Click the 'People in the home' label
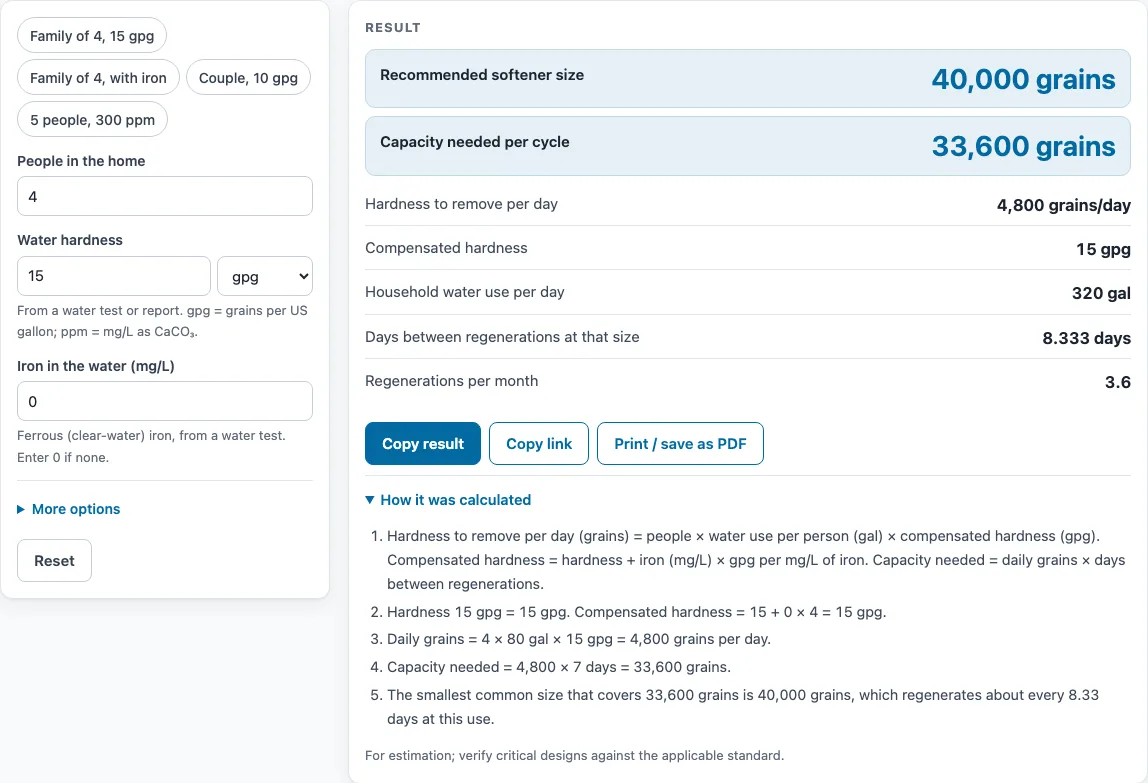Image resolution: width=1148 pixels, height=783 pixels. [x=81, y=161]
